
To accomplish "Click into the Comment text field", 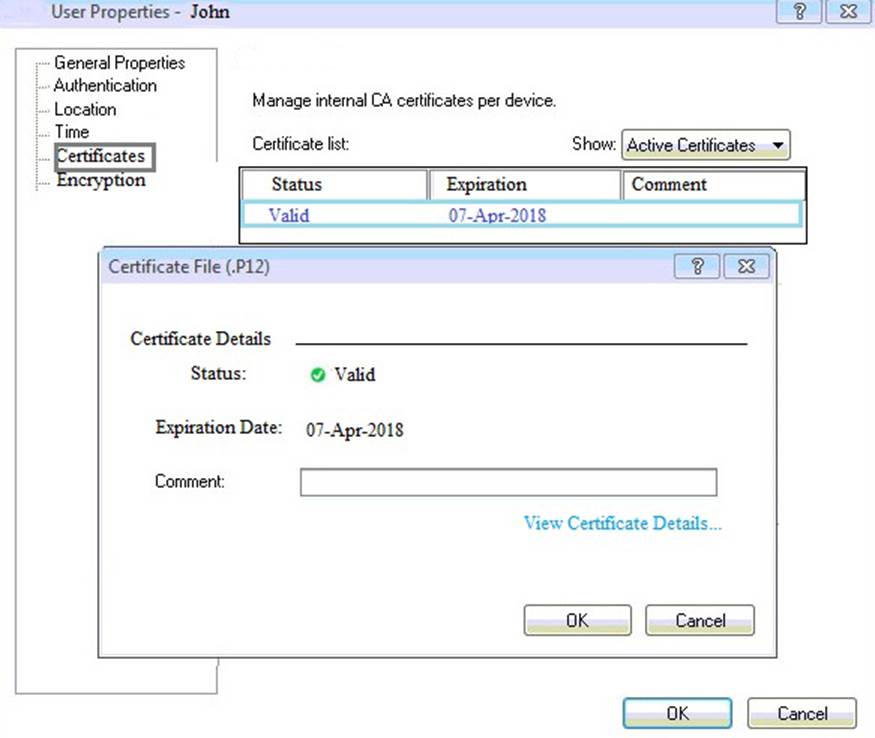I will [x=508, y=482].
